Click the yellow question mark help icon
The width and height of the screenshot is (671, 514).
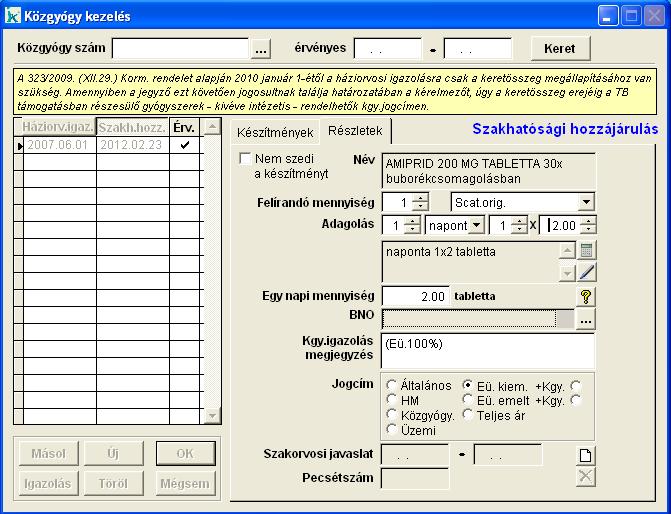click(x=587, y=296)
